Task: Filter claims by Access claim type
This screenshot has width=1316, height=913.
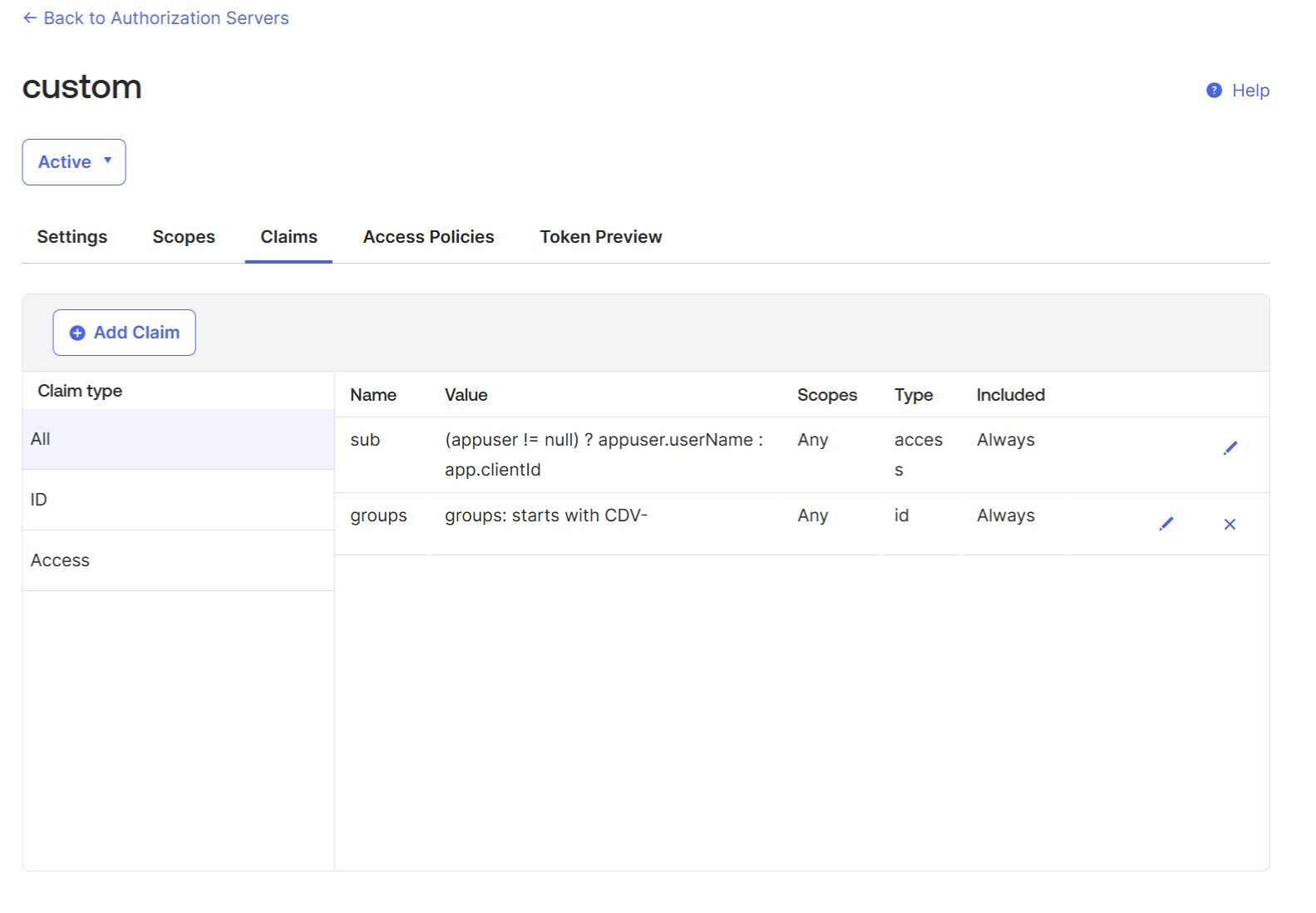Action: [60, 560]
